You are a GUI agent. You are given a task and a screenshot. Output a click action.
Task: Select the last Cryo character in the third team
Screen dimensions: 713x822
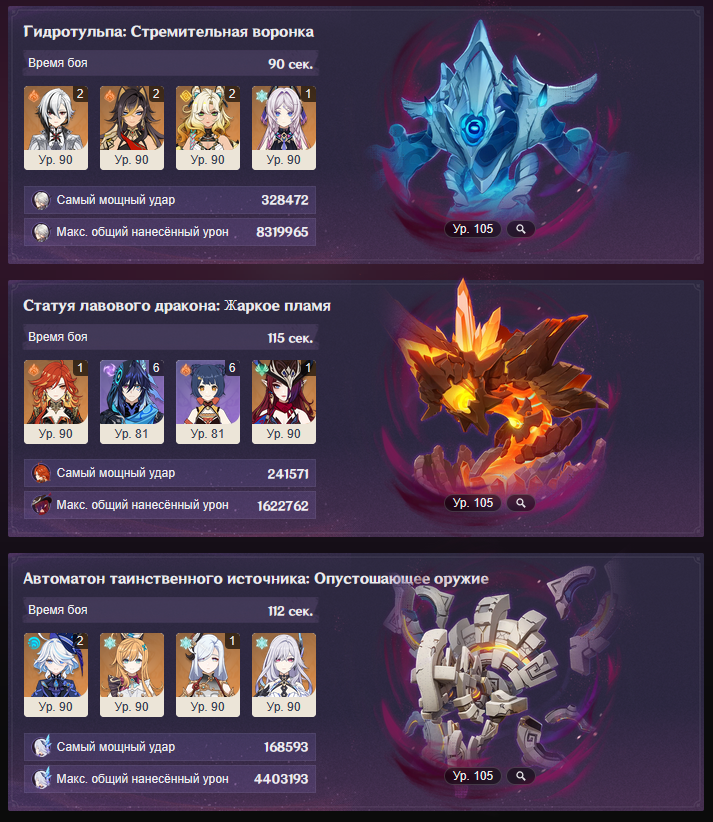pyautogui.click(x=284, y=675)
